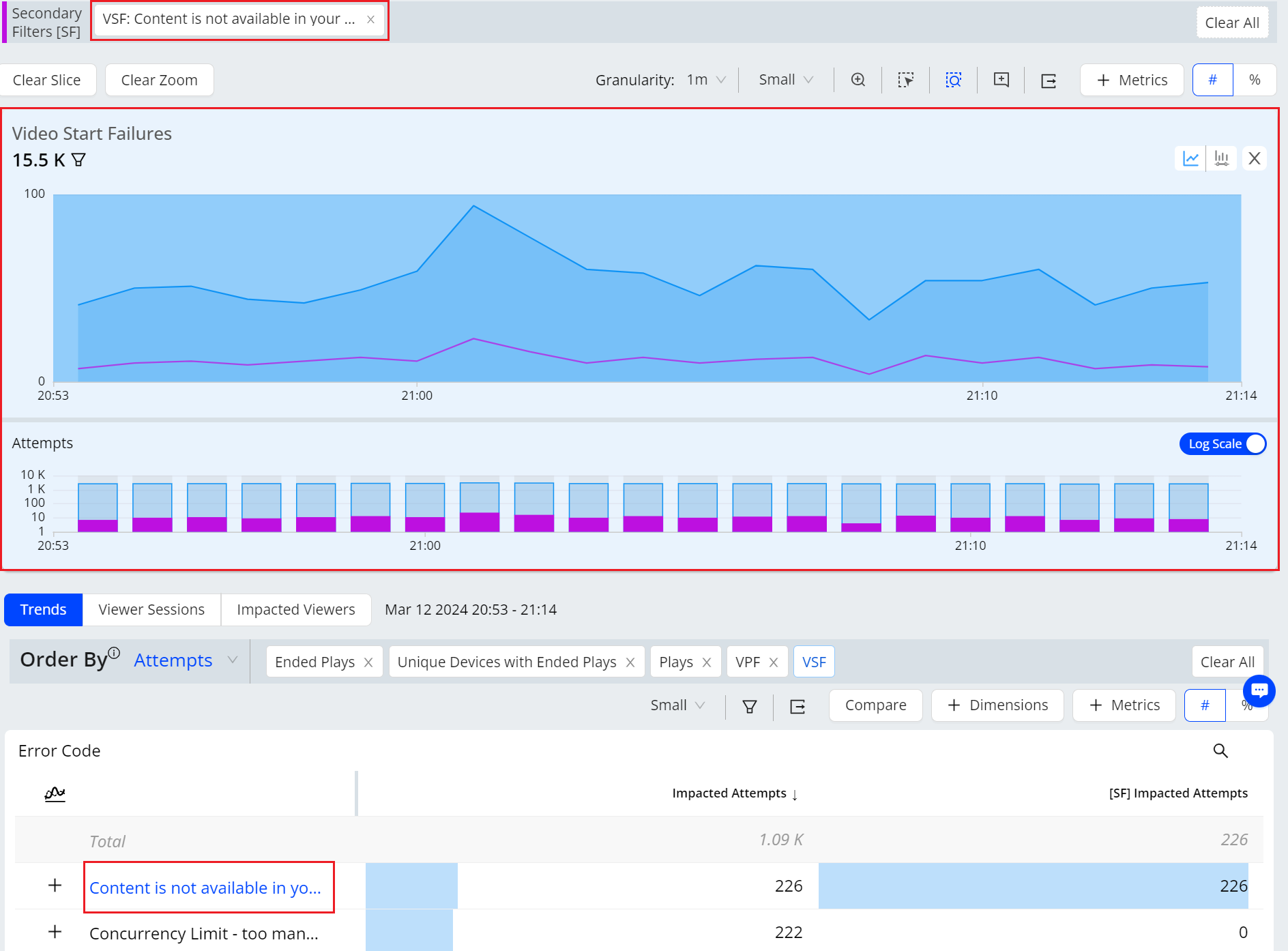The width and height of the screenshot is (1288, 951).
Task: Add Metrics to the chart
Action: pyautogui.click(x=1132, y=80)
